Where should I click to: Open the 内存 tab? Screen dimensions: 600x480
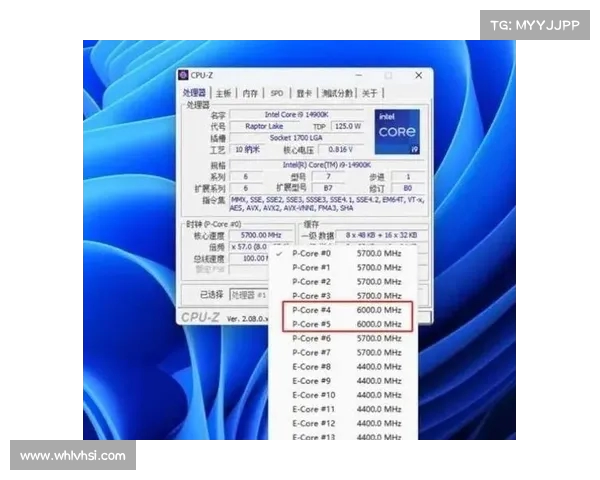coord(250,93)
